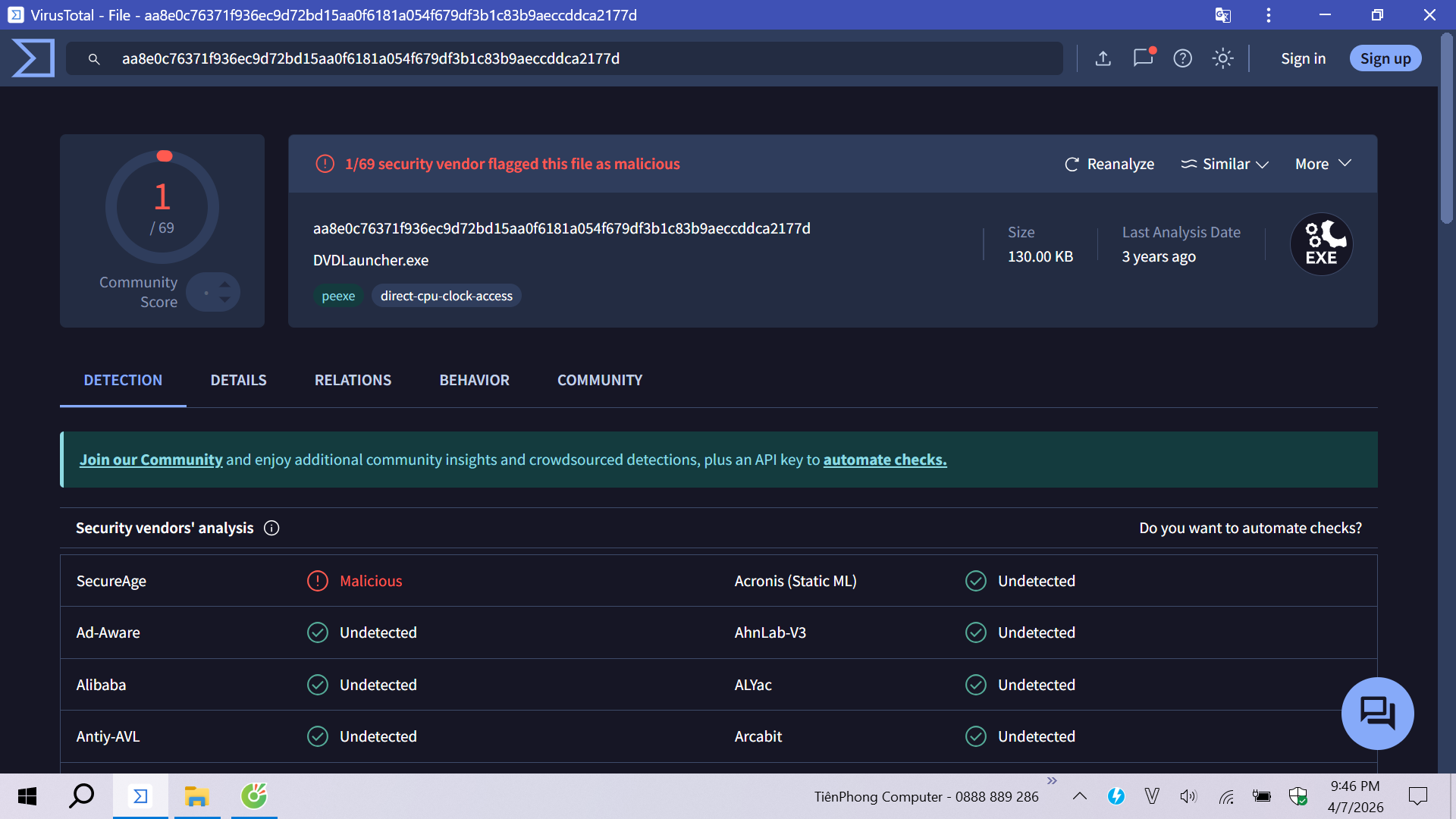The height and width of the screenshot is (819, 1456).
Task: Expand the Similar dropdown
Action: pyautogui.click(x=1225, y=164)
